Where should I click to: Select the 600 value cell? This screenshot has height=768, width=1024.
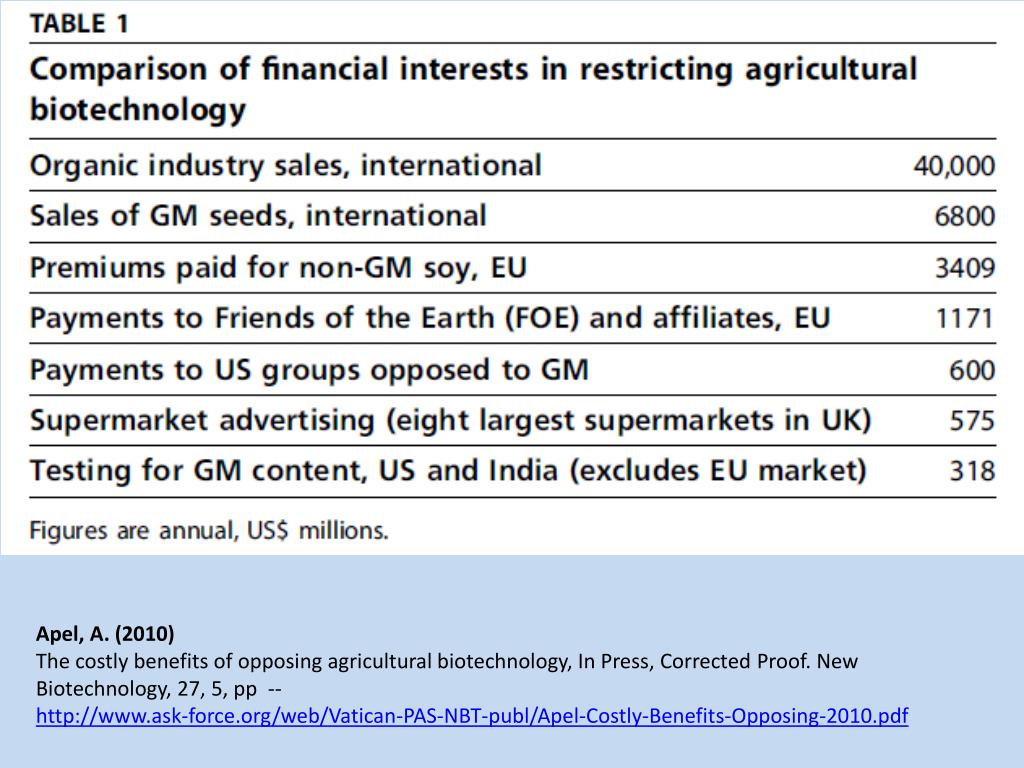pos(972,370)
